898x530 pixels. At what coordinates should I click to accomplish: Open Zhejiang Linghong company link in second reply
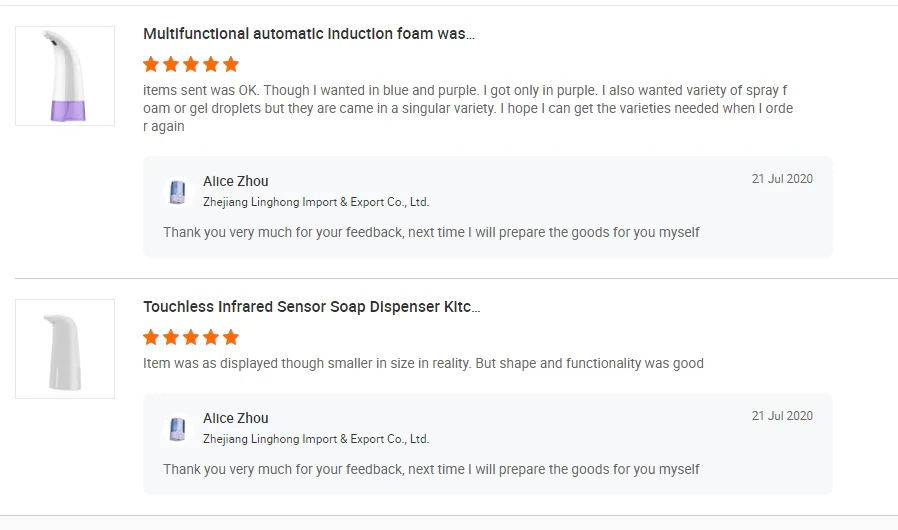[x=316, y=439]
